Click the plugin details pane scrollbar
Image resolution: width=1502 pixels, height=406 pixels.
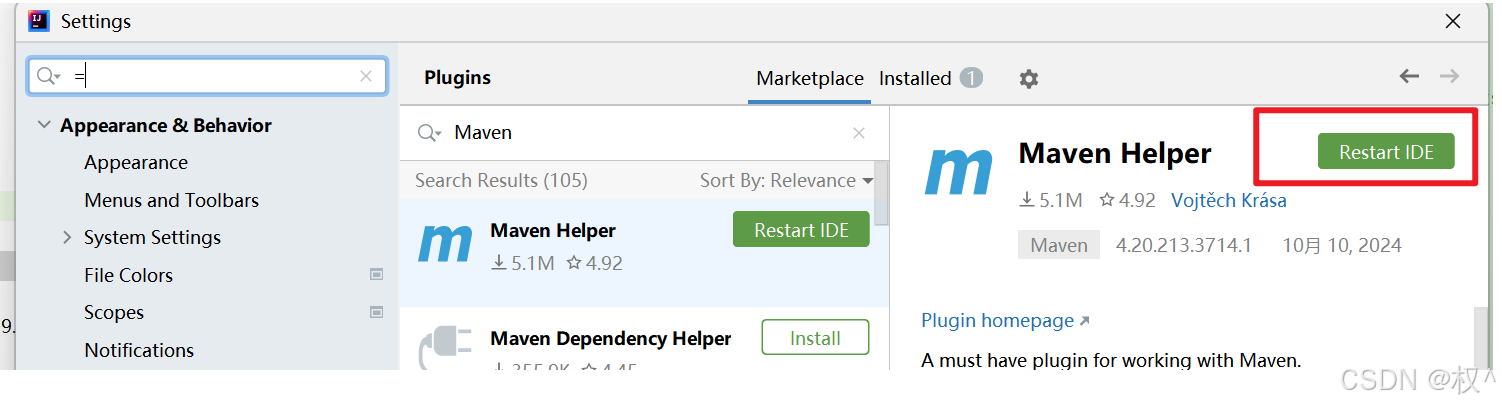click(1482, 338)
